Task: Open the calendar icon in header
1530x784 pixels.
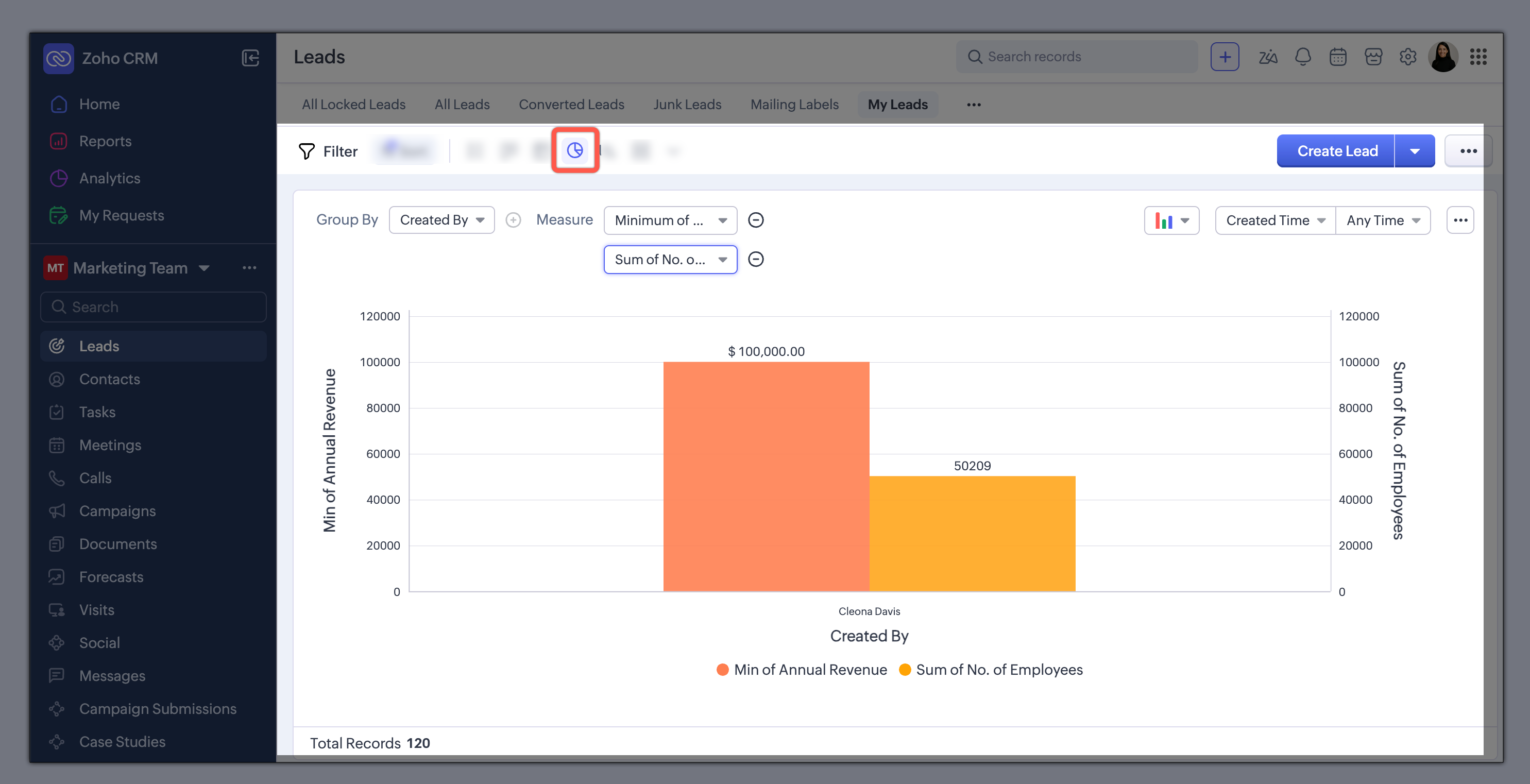Action: pos(1337,57)
